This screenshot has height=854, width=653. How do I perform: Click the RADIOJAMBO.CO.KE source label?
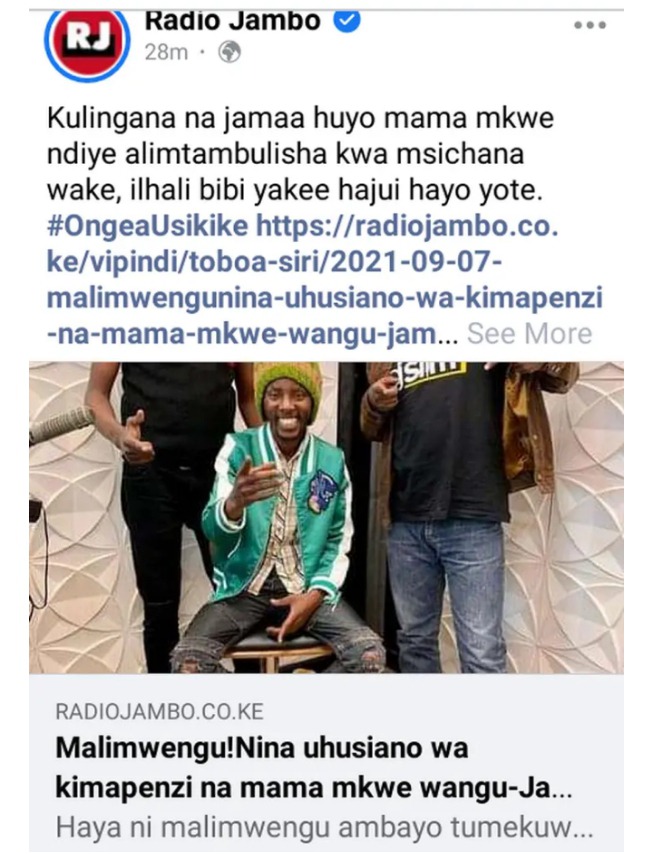pyautogui.click(x=160, y=711)
